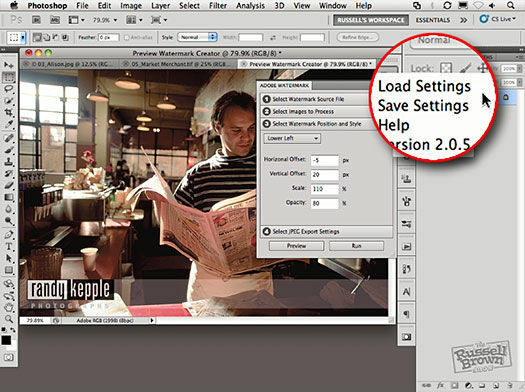
Task: Select the Rectangle shape tool
Action: pos(9,270)
